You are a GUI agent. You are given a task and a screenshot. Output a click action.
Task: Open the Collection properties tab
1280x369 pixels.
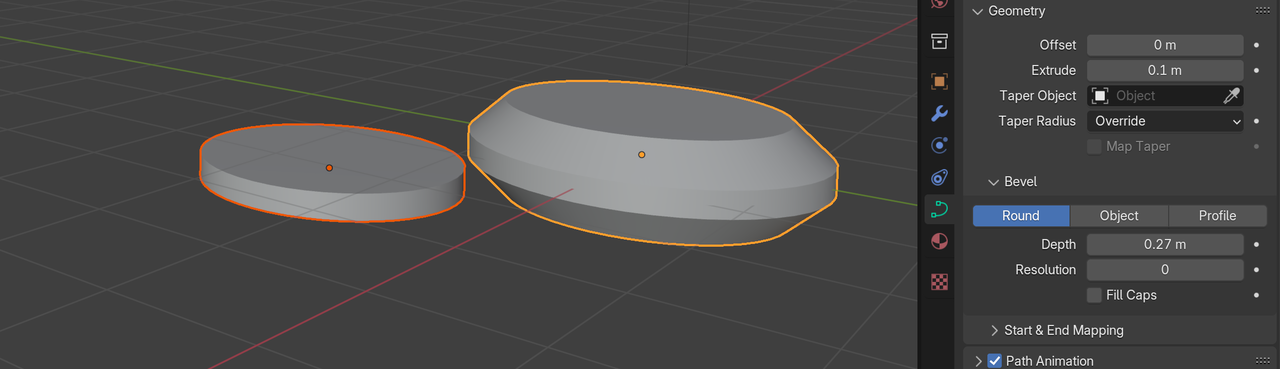tap(939, 42)
